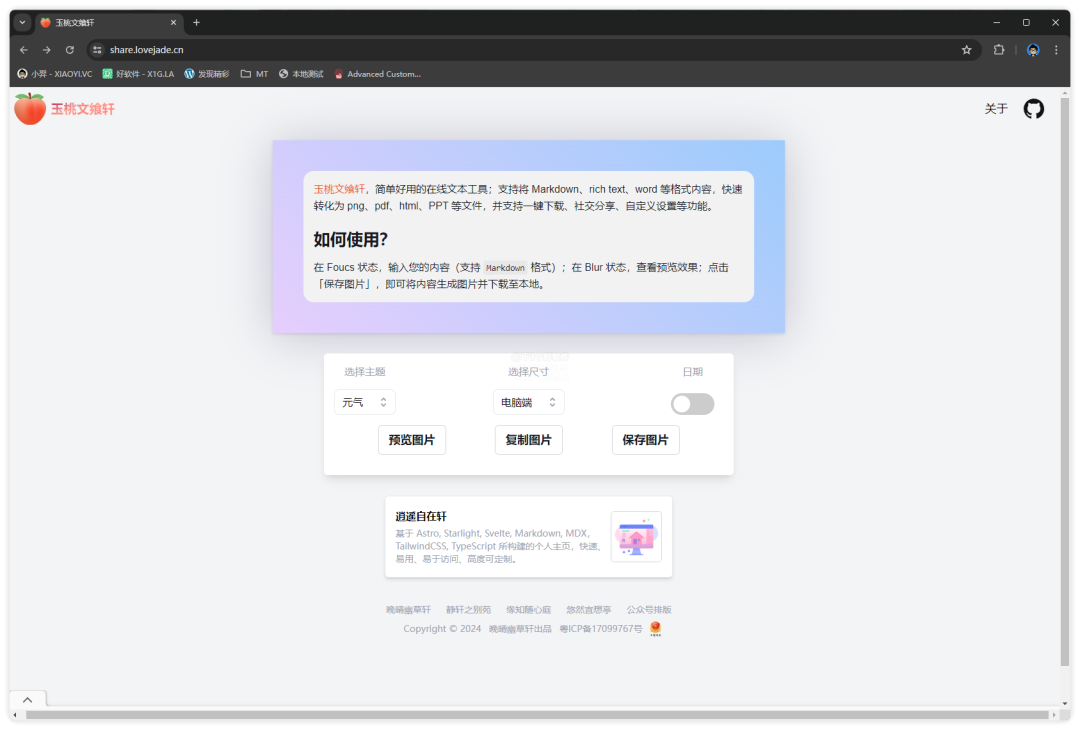This screenshot has width=1080, height=730.
Task: Click the peach logo of 玉桃文缮轩
Action: point(29,108)
